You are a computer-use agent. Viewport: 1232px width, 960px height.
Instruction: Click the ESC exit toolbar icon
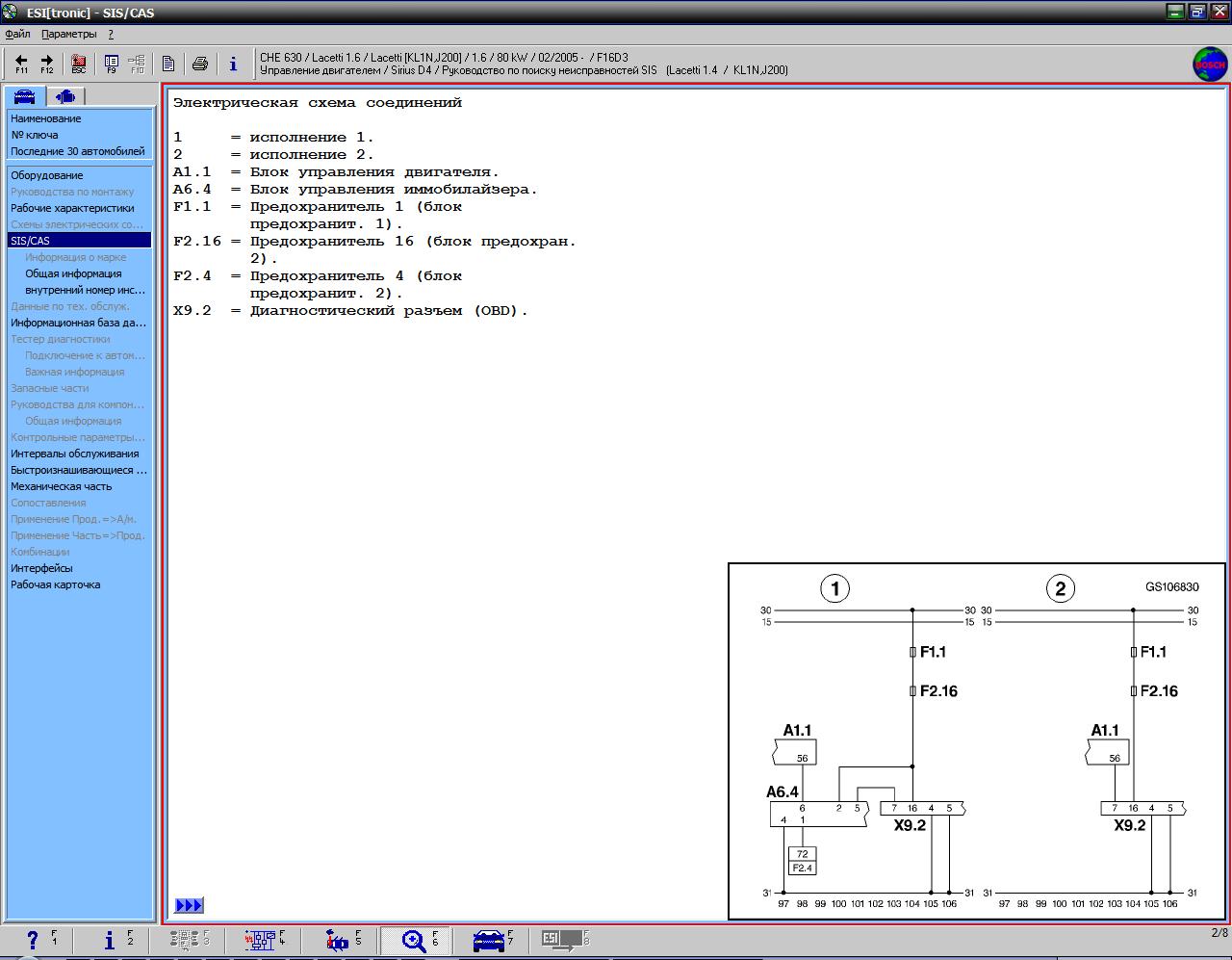pyautogui.click(x=79, y=64)
